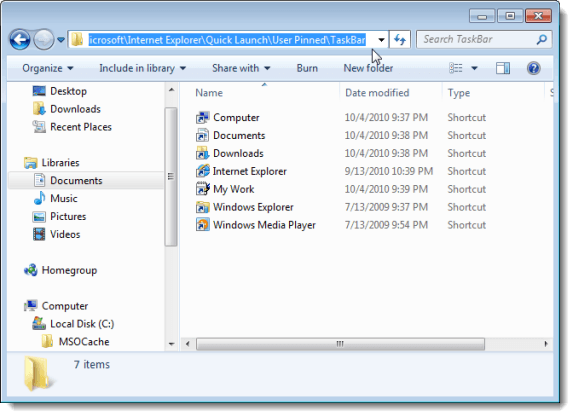
Task: Go back with the Back arrow button
Action: (20, 39)
